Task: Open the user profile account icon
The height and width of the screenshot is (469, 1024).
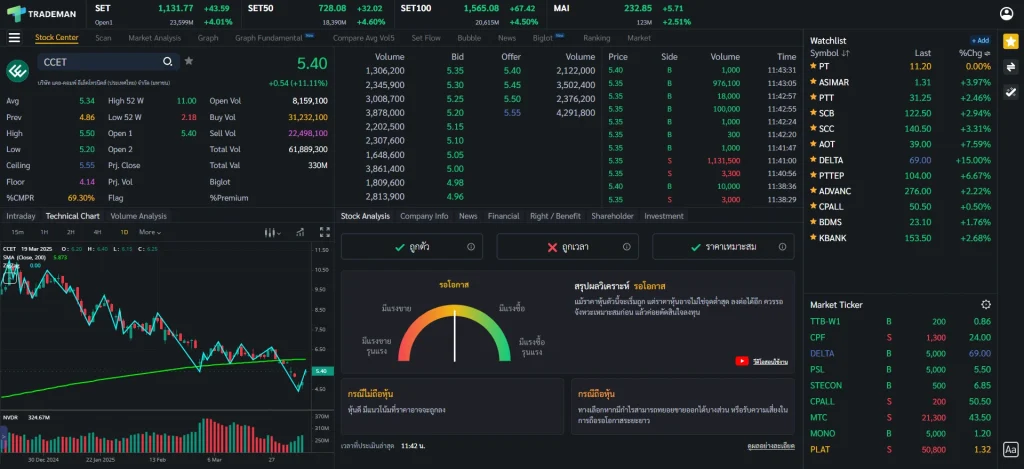Action: click(1007, 13)
